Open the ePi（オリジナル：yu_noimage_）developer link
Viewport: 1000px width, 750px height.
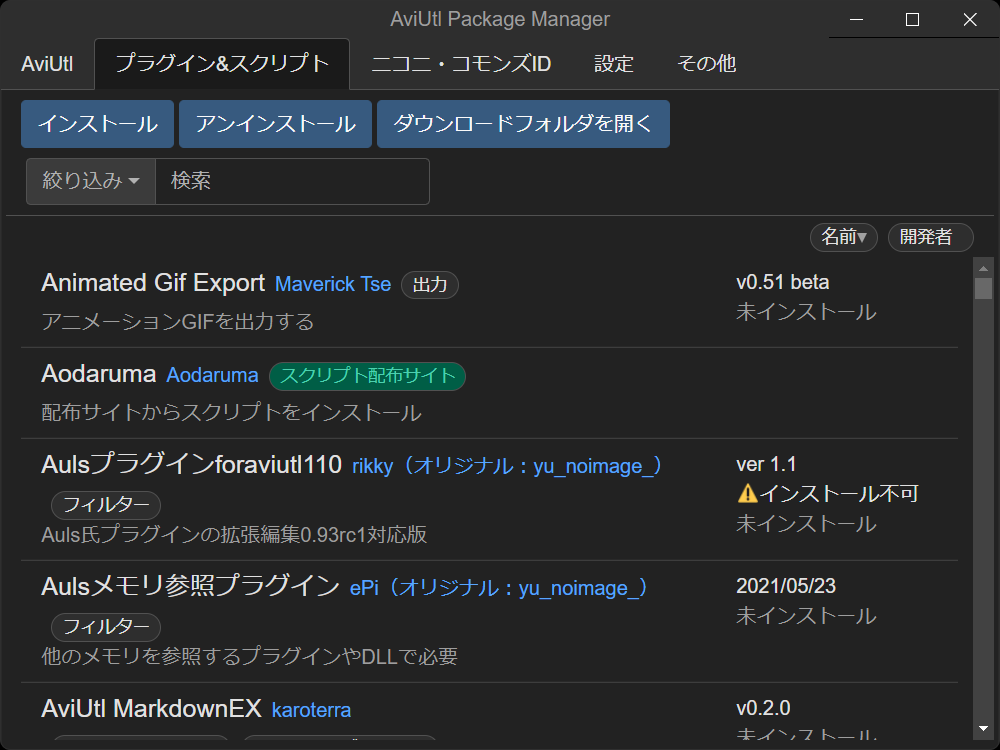[499, 588]
